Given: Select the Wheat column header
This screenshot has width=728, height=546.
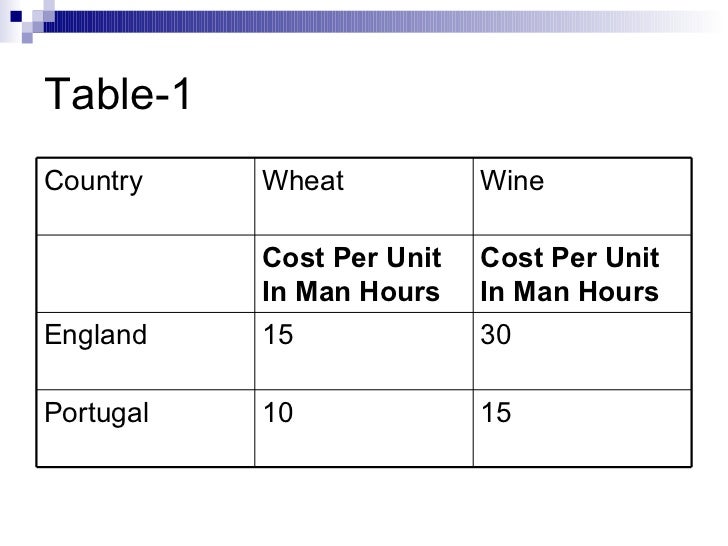Looking at the screenshot, I should point(364,196).
